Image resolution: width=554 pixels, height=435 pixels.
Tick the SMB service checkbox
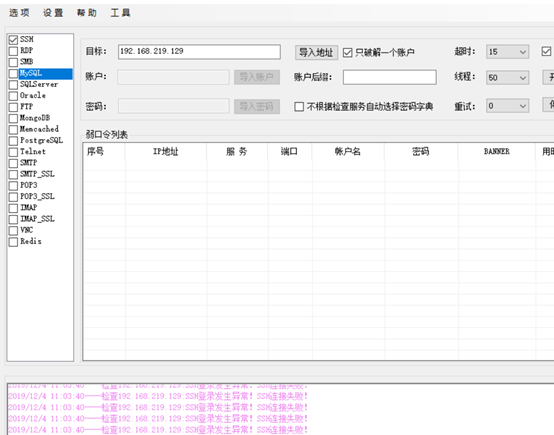click(13, 63)
